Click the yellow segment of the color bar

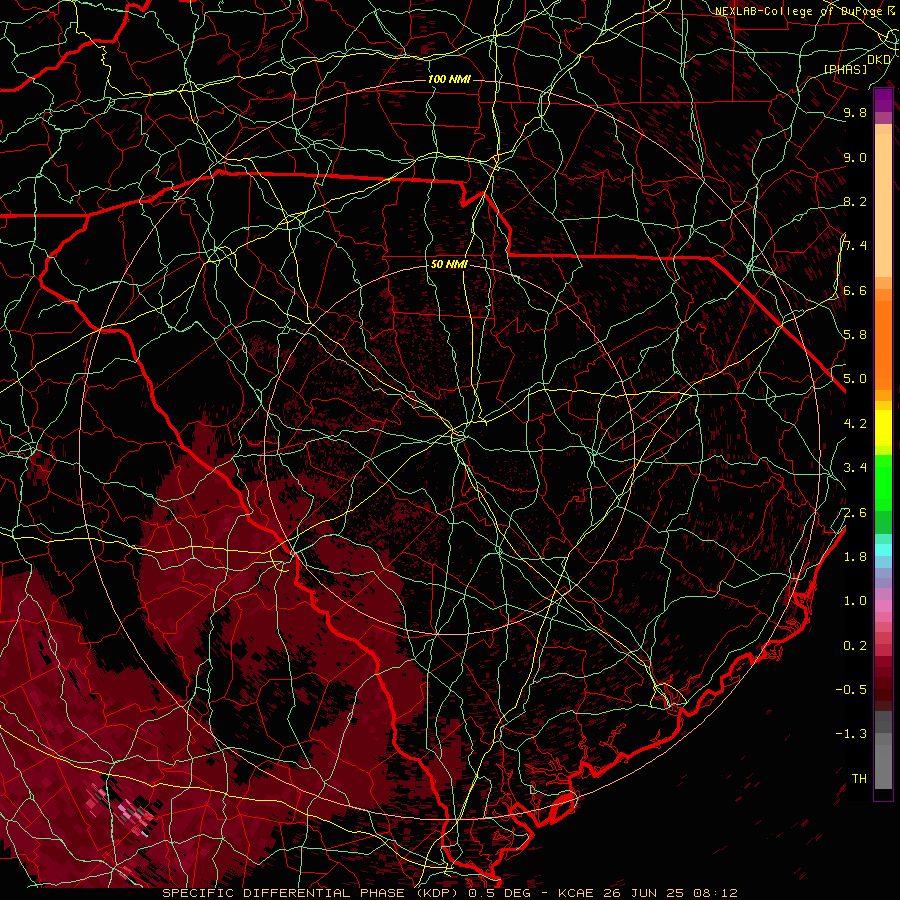[883, 428]
